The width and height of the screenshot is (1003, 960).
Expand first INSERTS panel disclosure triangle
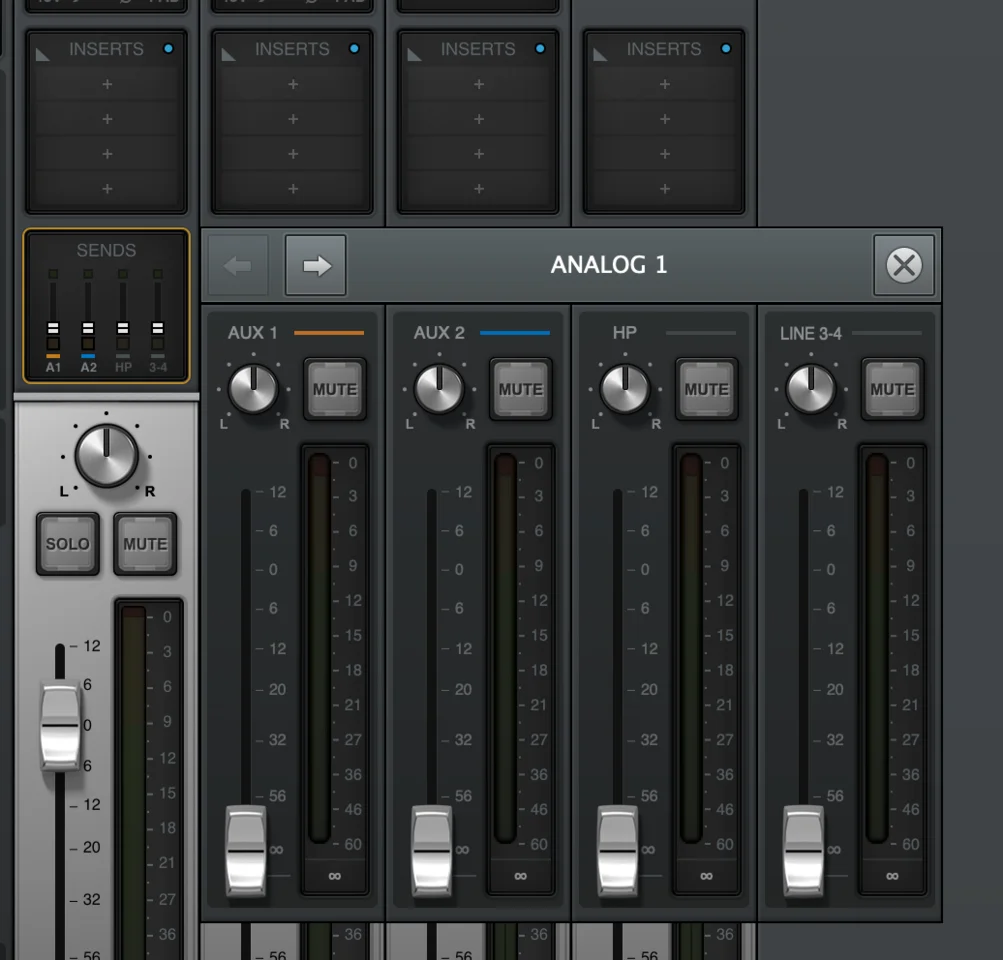point(43,53)
